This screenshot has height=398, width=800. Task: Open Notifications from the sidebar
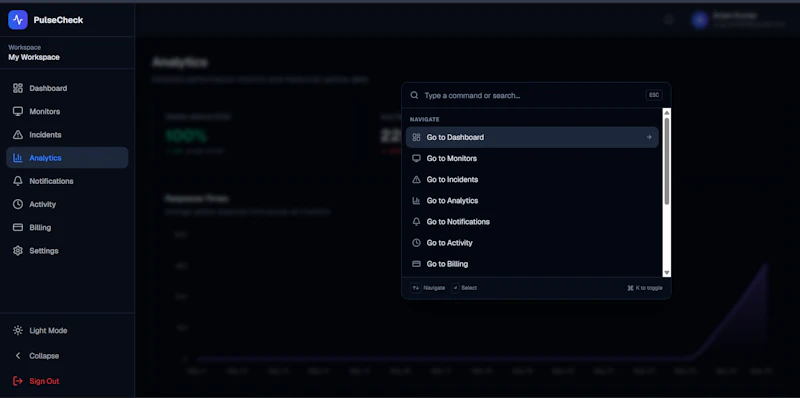pyautogui.click(x=67, y=181)
